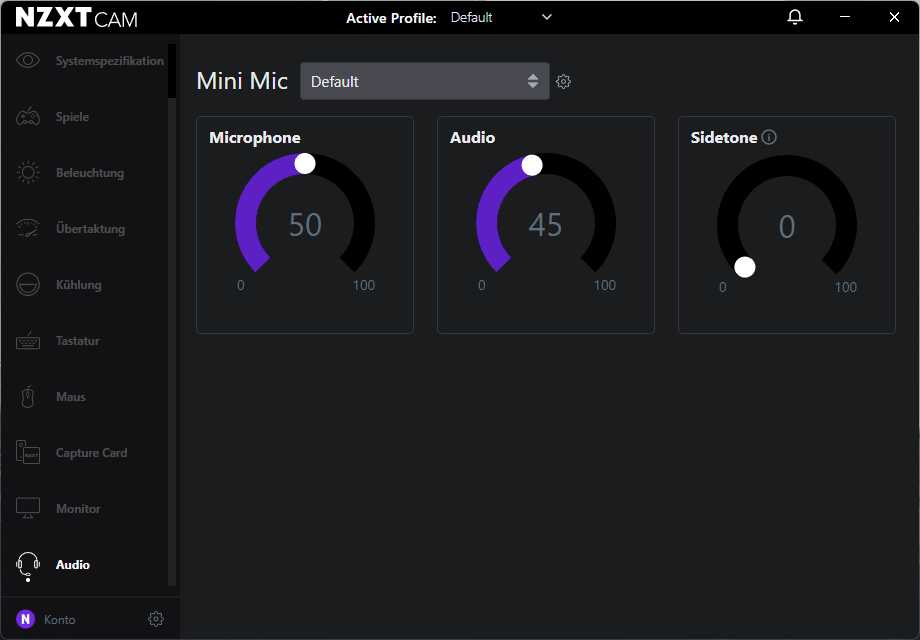Open the notifications bell icon

[795, 17]
